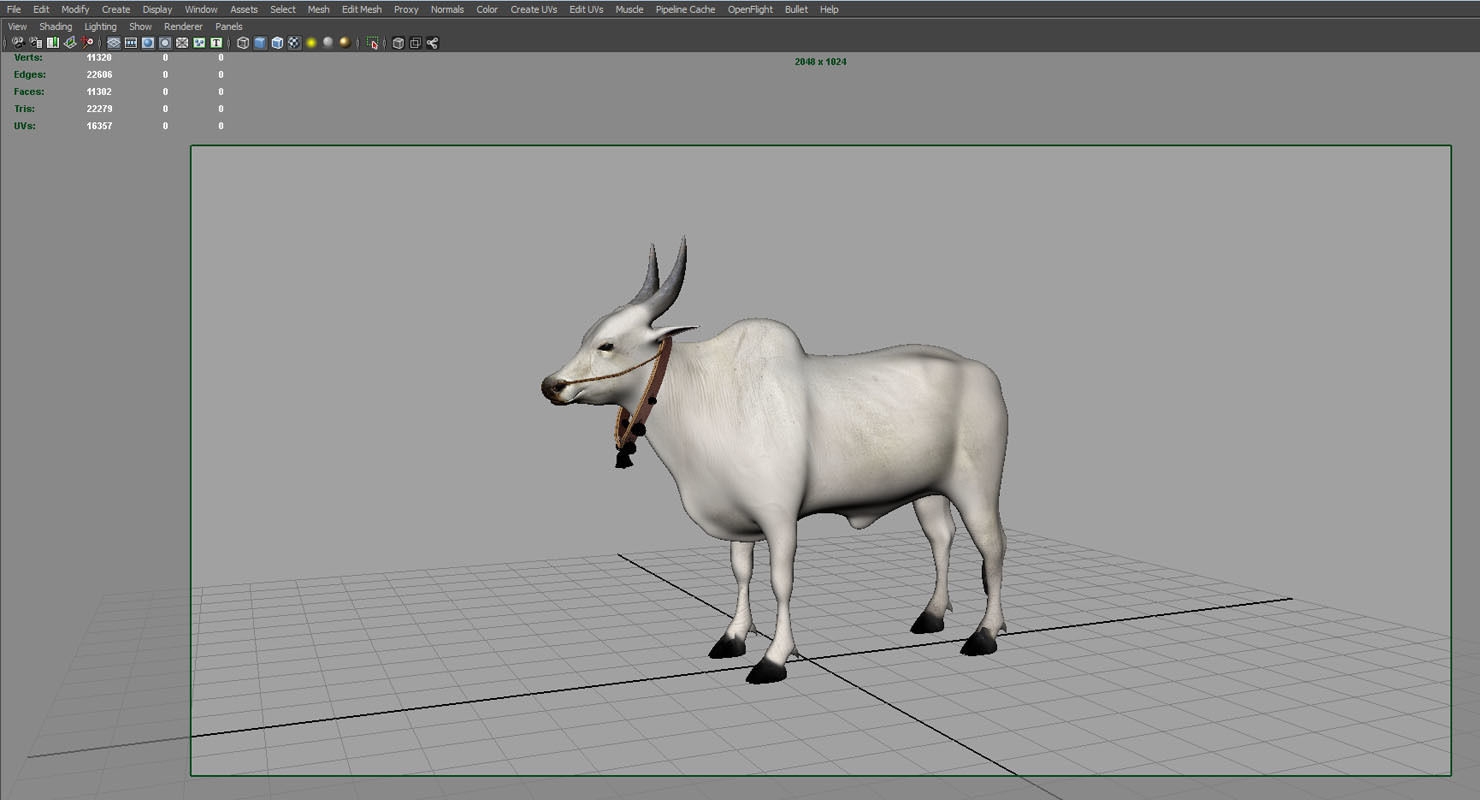Open the panel Show menu
This screenshot has height=800, width=1480.
click(140, 26)
